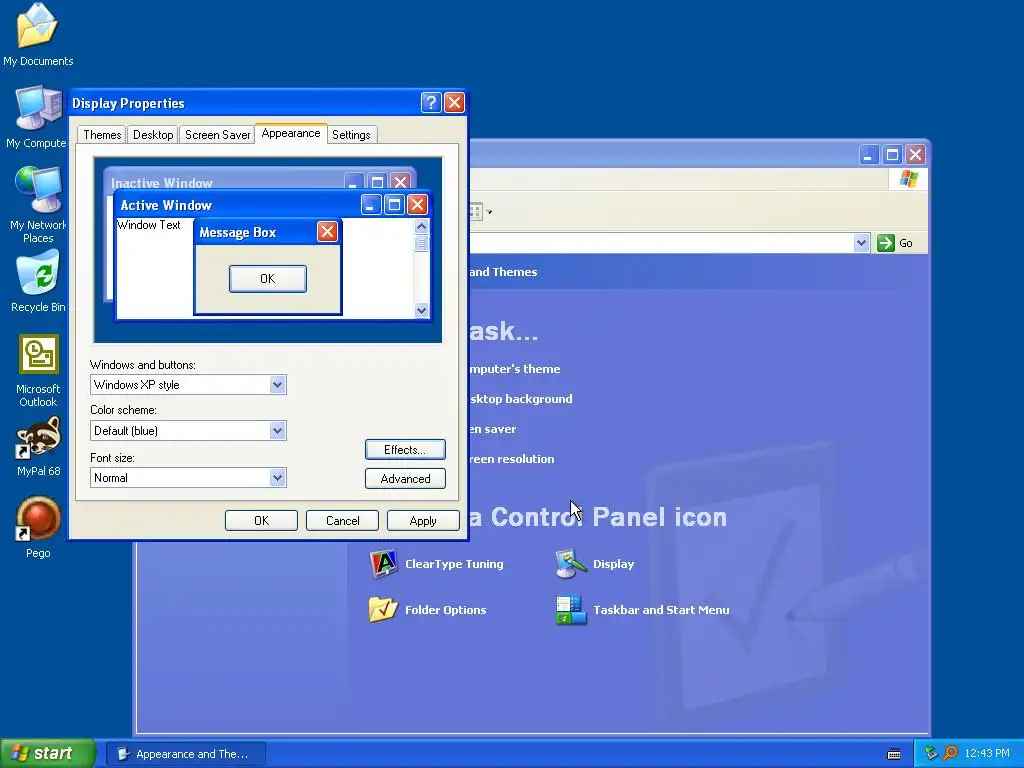Select the Appearance tab
Viewport: 1024px width, 768px height.
pyautogui.click(x=291, y=133)
